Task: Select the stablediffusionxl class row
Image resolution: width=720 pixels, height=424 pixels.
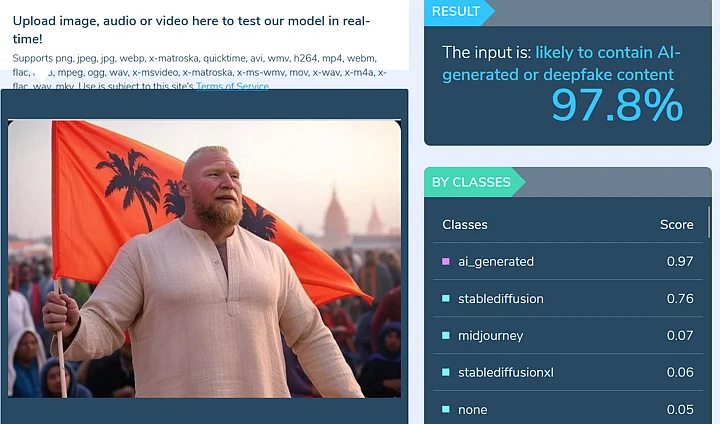Action: pyautogui.click(x=568, y=372)
